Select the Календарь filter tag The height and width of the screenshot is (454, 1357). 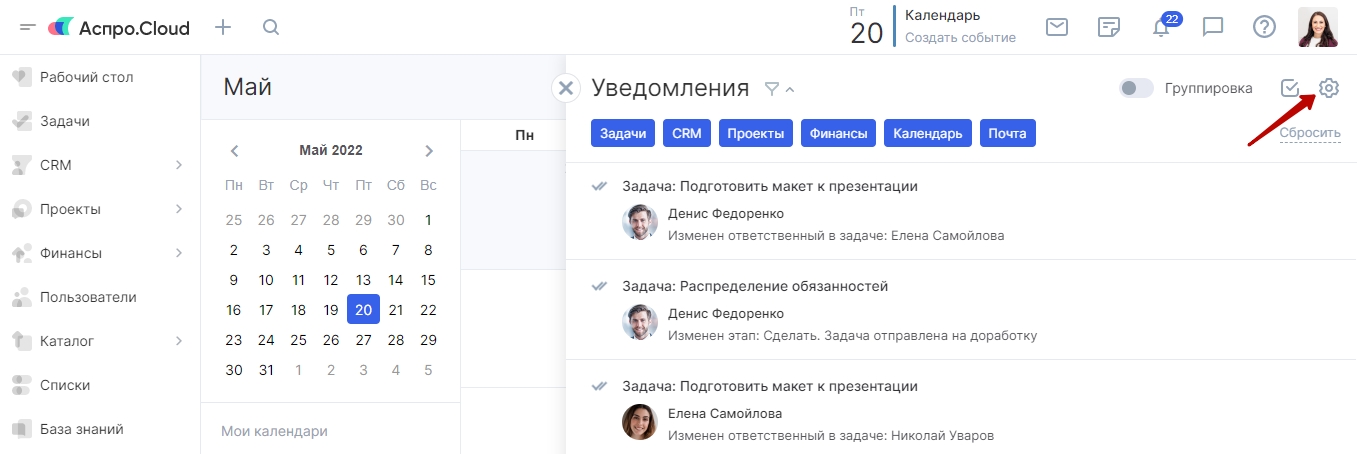click(x=928, y=133)
